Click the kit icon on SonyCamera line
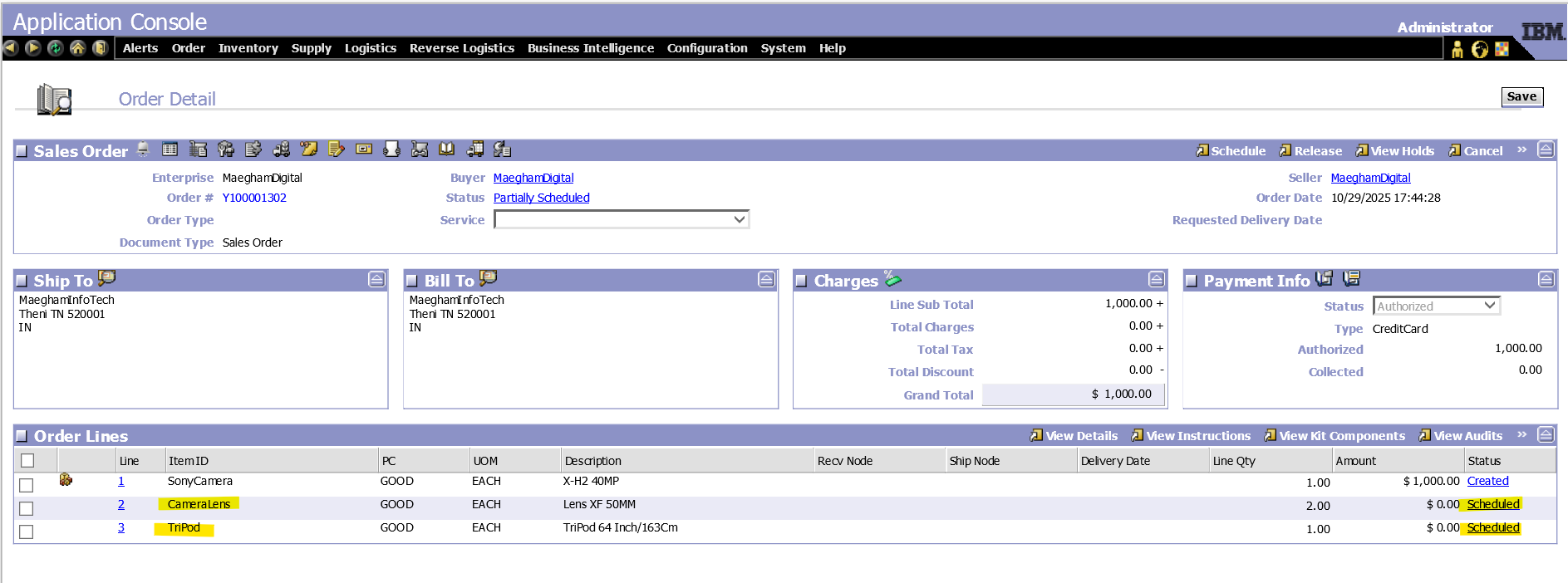Viewport: 1568px width, 583px height. 66,480
